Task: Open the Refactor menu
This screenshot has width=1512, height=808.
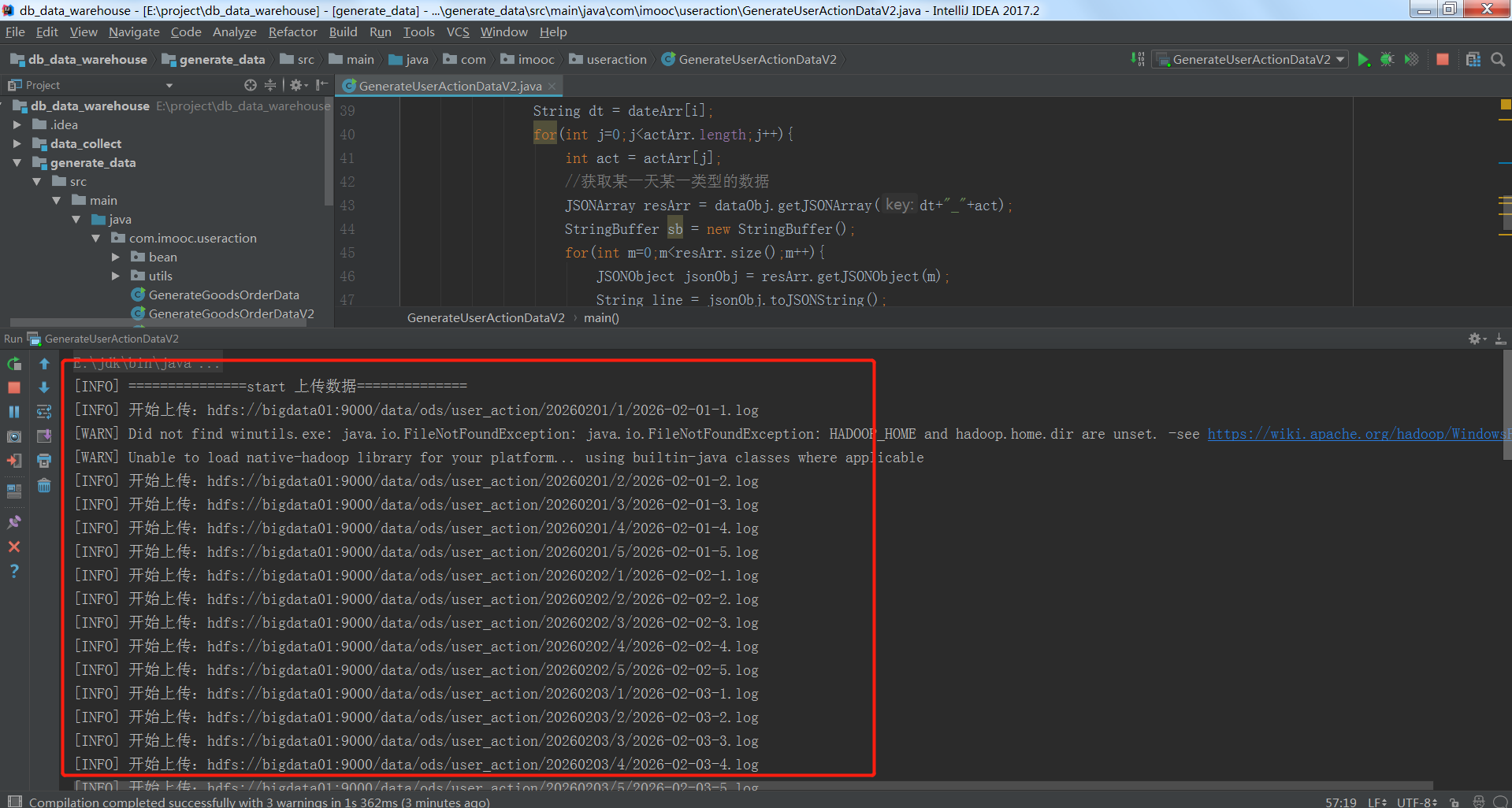Action: [292, 32]
